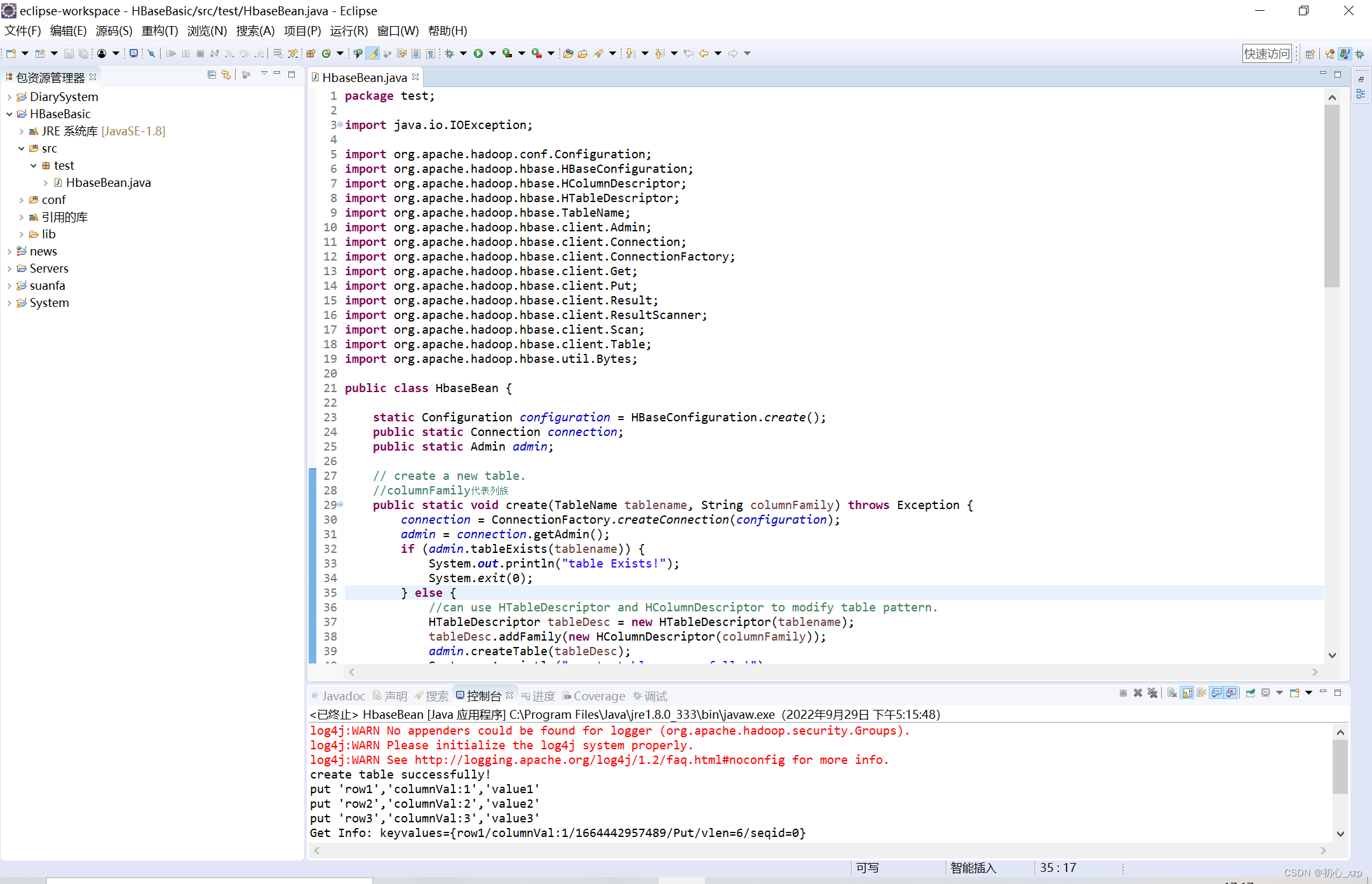1372x884 pixels.
Task: Click the Open Console icon
Action: coord(1295,693)
